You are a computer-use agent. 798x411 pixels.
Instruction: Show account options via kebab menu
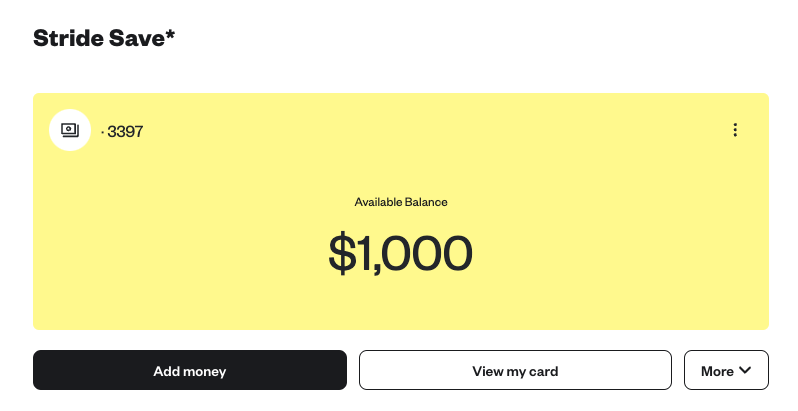point(735,130)
